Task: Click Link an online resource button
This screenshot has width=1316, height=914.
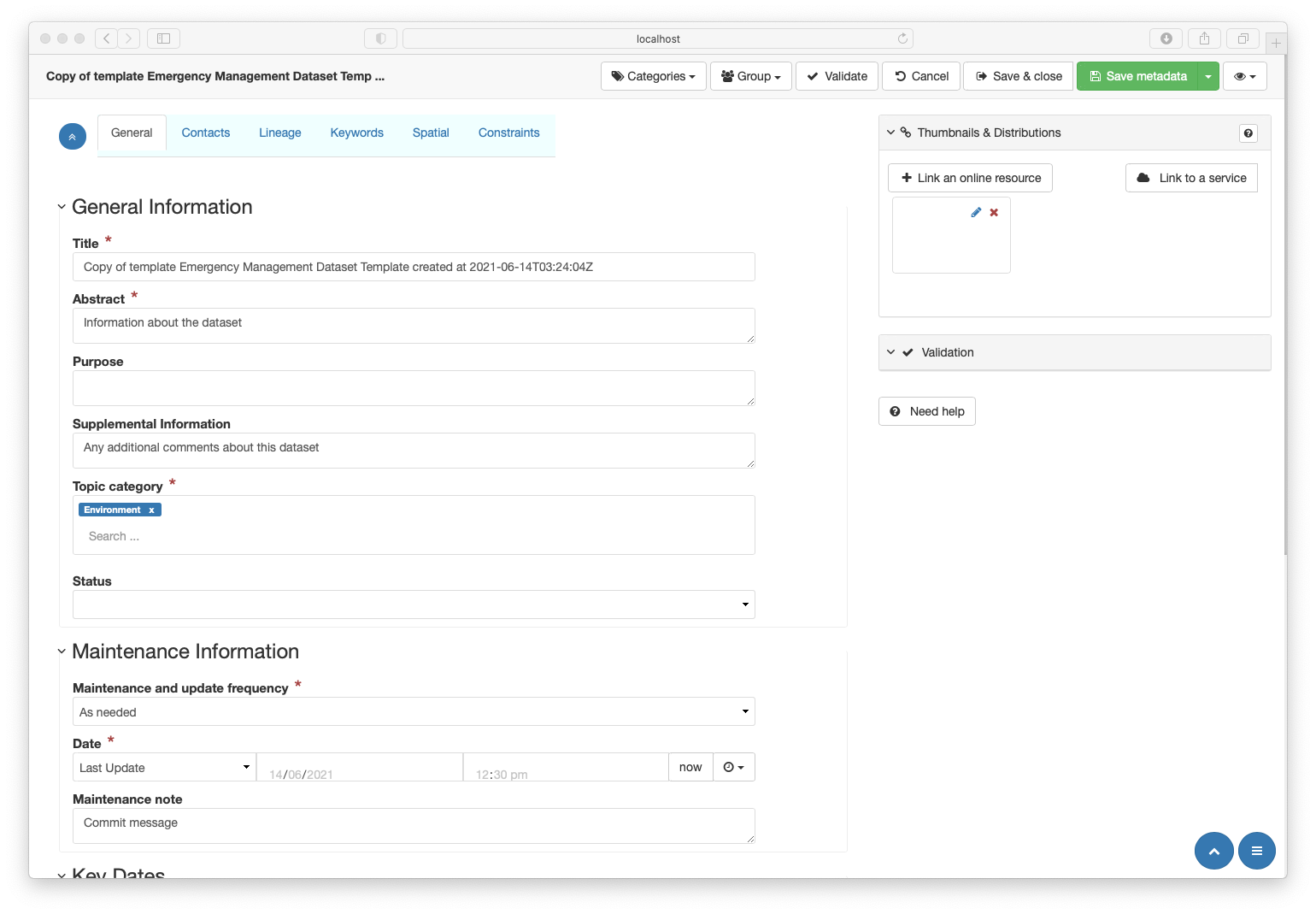Action: click(970, 178)
